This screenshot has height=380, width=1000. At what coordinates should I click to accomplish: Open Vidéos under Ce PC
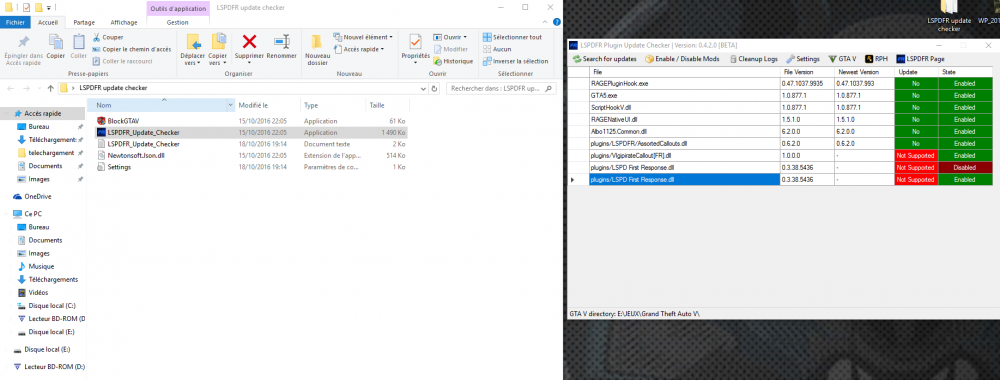[x=38, y=292]
